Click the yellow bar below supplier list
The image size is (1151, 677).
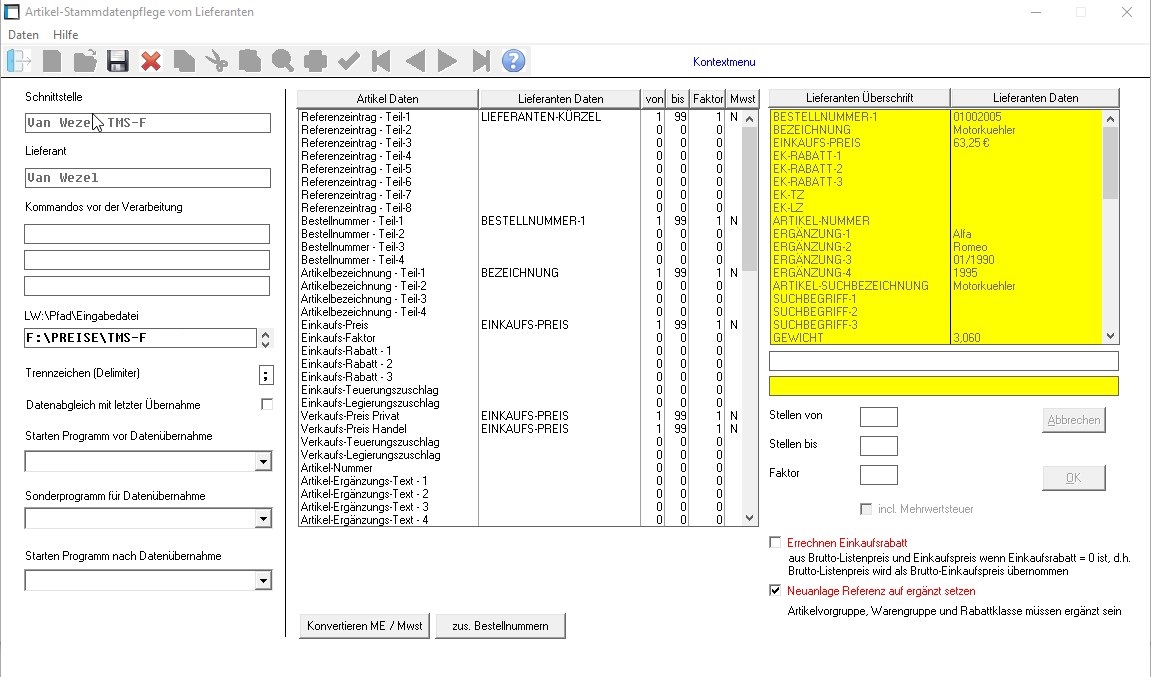pyautogui.click(x=944, y=386)
